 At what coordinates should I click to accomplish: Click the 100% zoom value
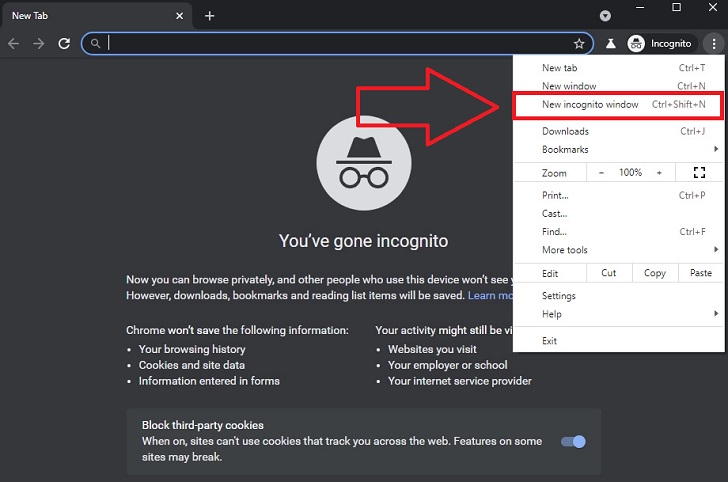(630, 173)
